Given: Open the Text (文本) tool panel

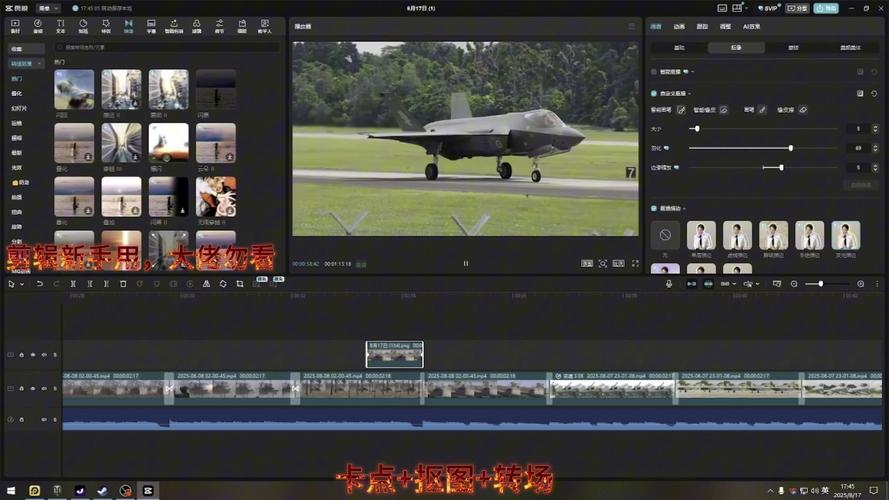Looking at the screenshot, I should (x=60, y=26).
